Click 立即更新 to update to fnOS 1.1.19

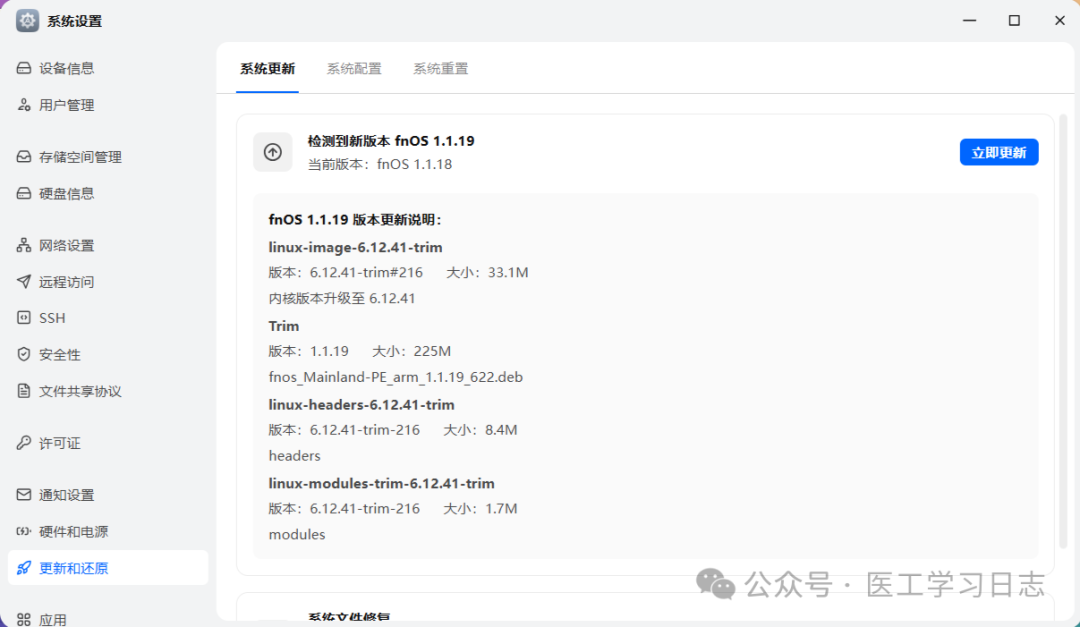pyautogui.click(x=999, y=151)
